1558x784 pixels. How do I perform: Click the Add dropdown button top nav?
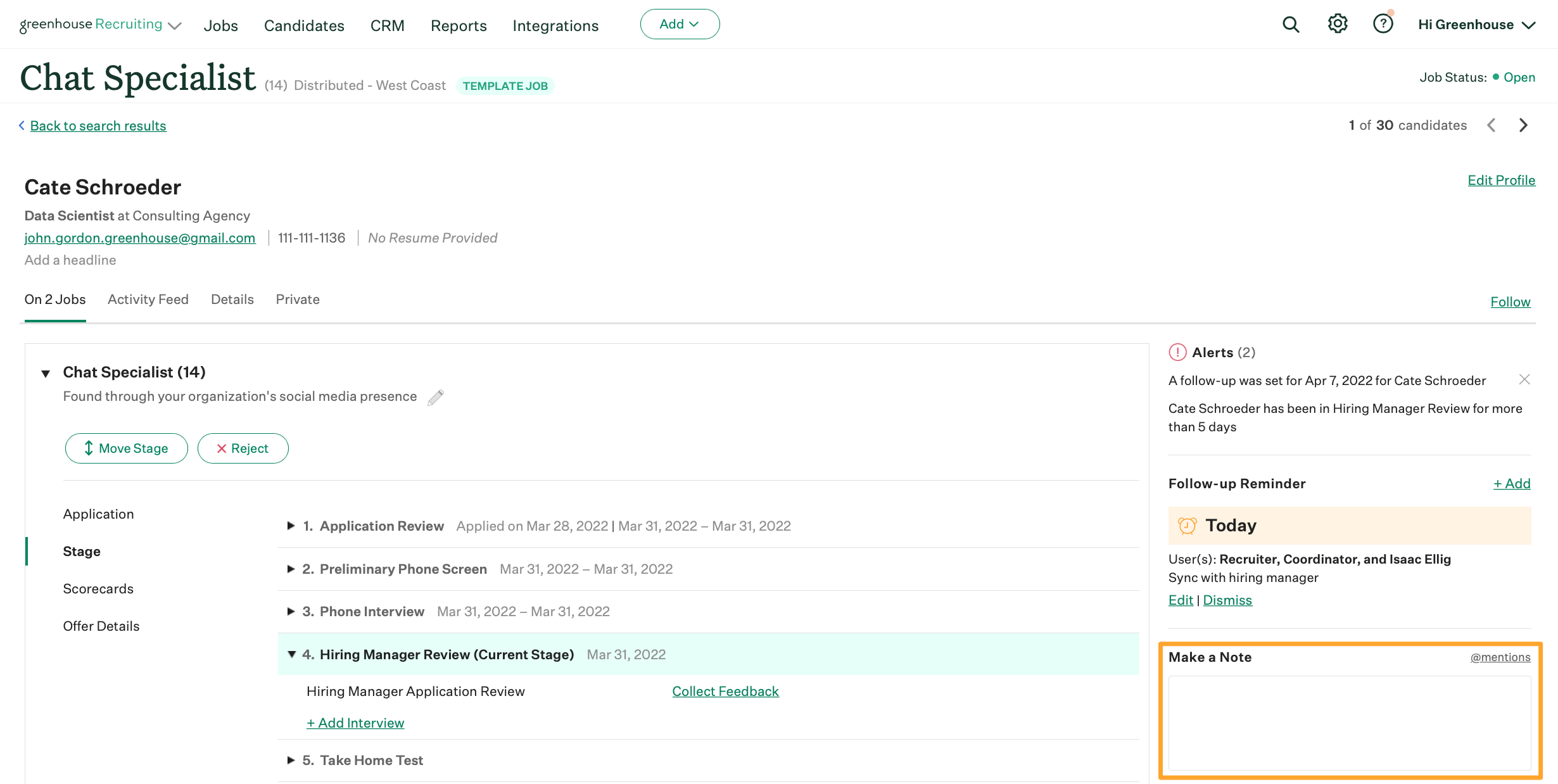coord(679,23)
